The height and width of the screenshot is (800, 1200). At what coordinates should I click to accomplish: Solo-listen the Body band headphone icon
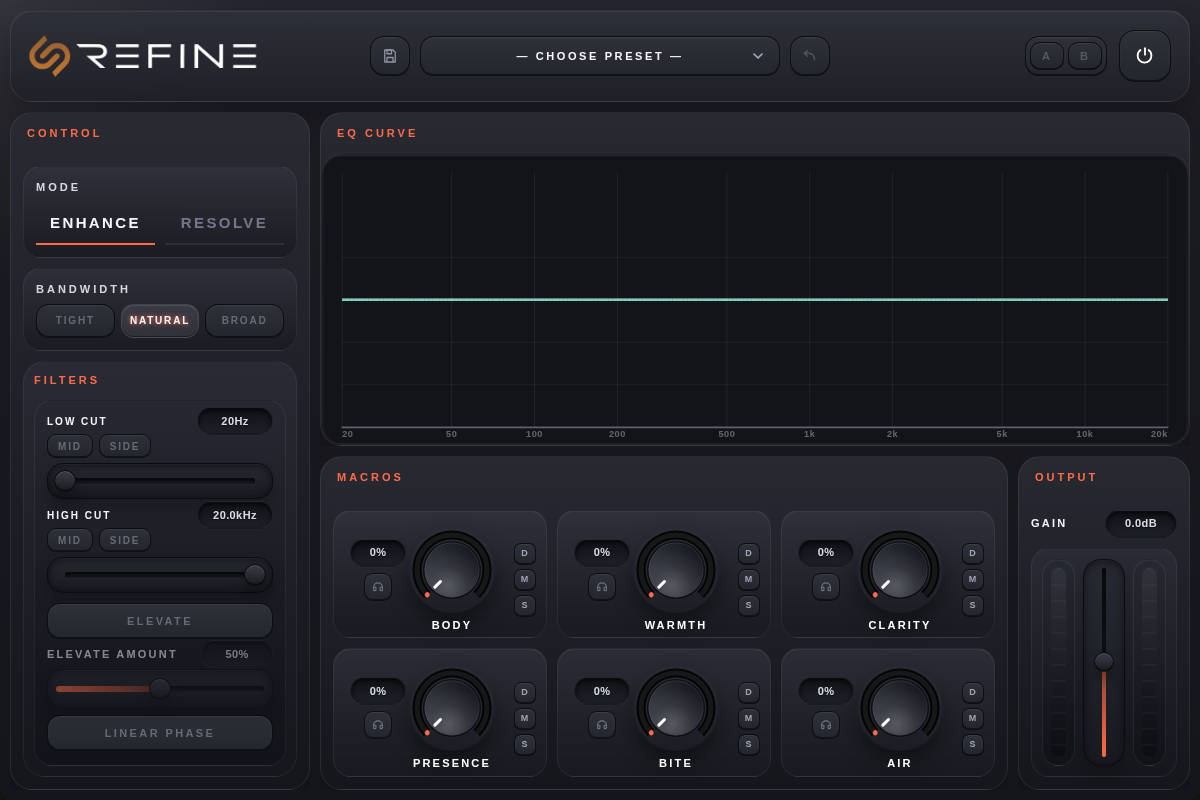[378, 587]
